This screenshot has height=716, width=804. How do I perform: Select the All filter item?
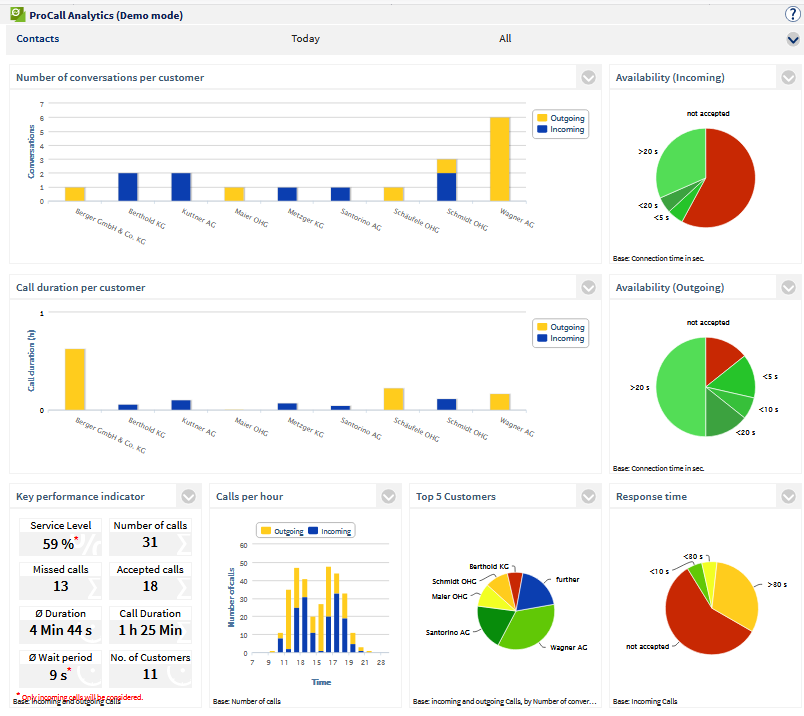click(x=505, y=38)
